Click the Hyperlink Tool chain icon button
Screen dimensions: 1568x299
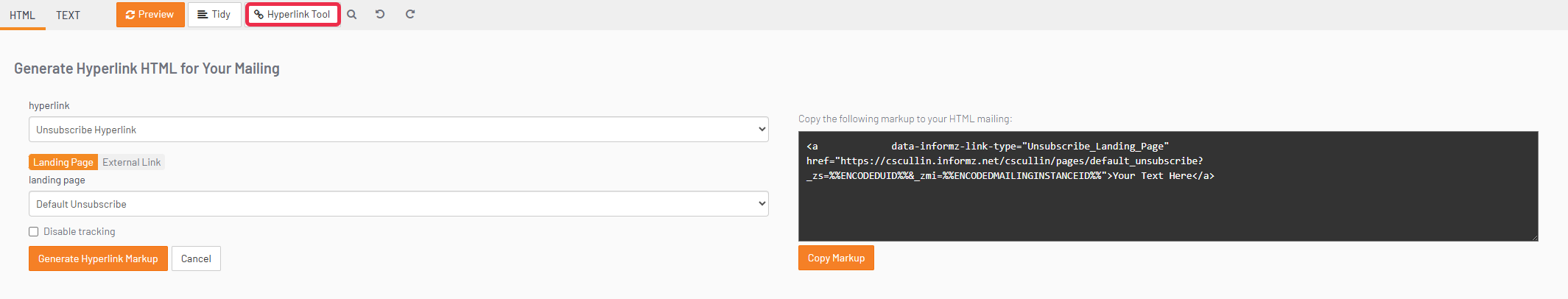(292, 15)
